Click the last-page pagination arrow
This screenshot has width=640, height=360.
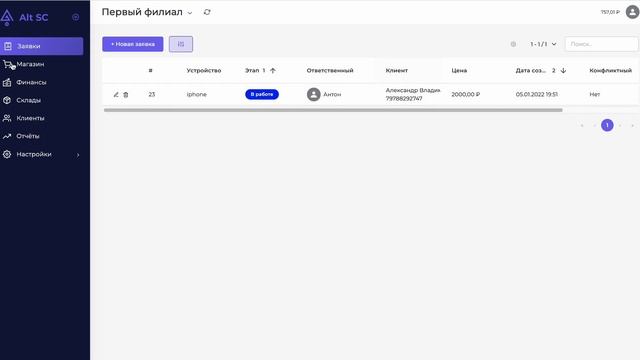click(633, 125)
